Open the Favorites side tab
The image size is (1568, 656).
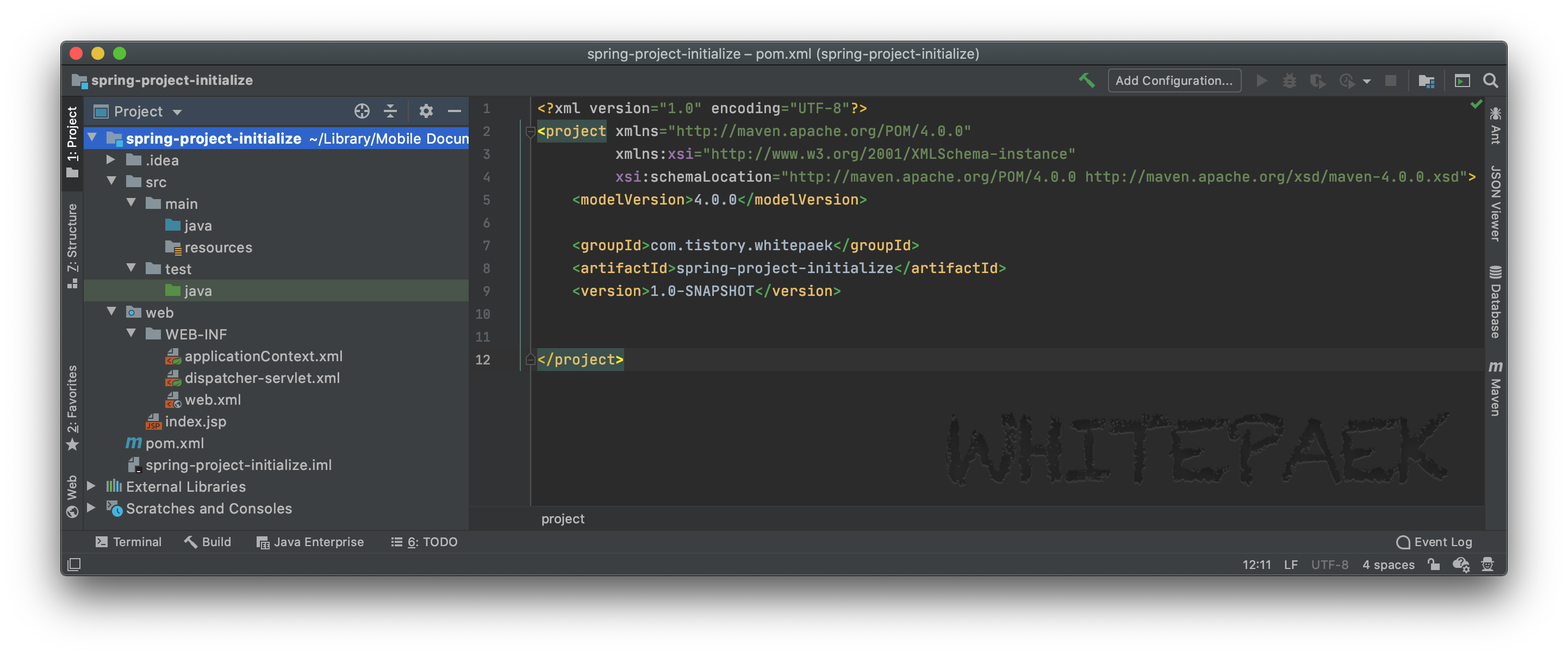pos(72,407)
